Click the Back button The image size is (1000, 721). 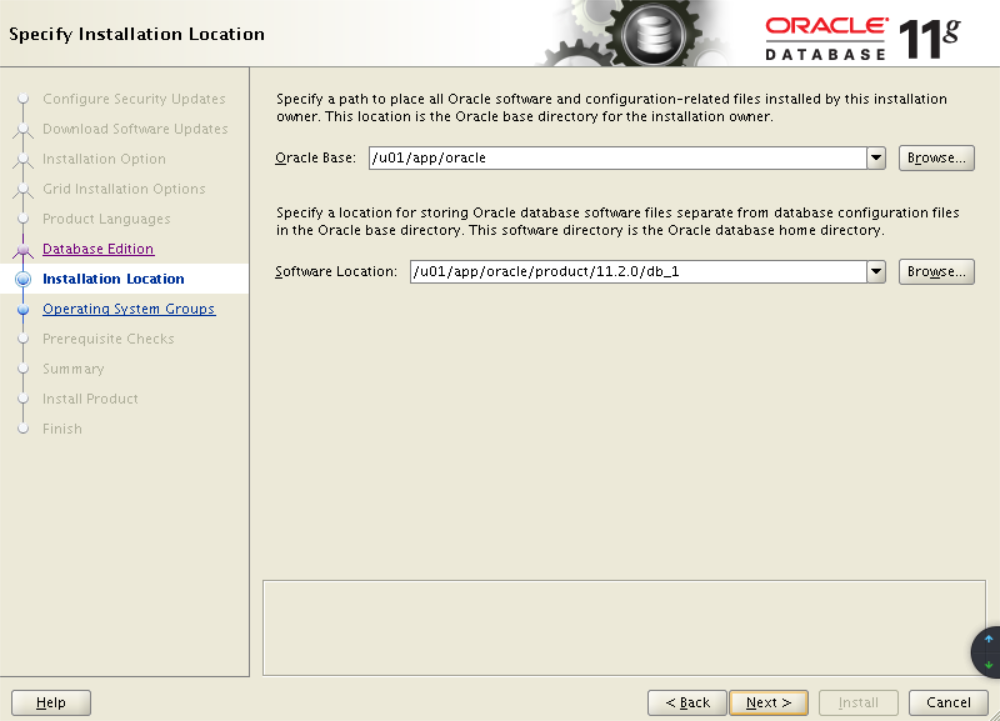687,703
